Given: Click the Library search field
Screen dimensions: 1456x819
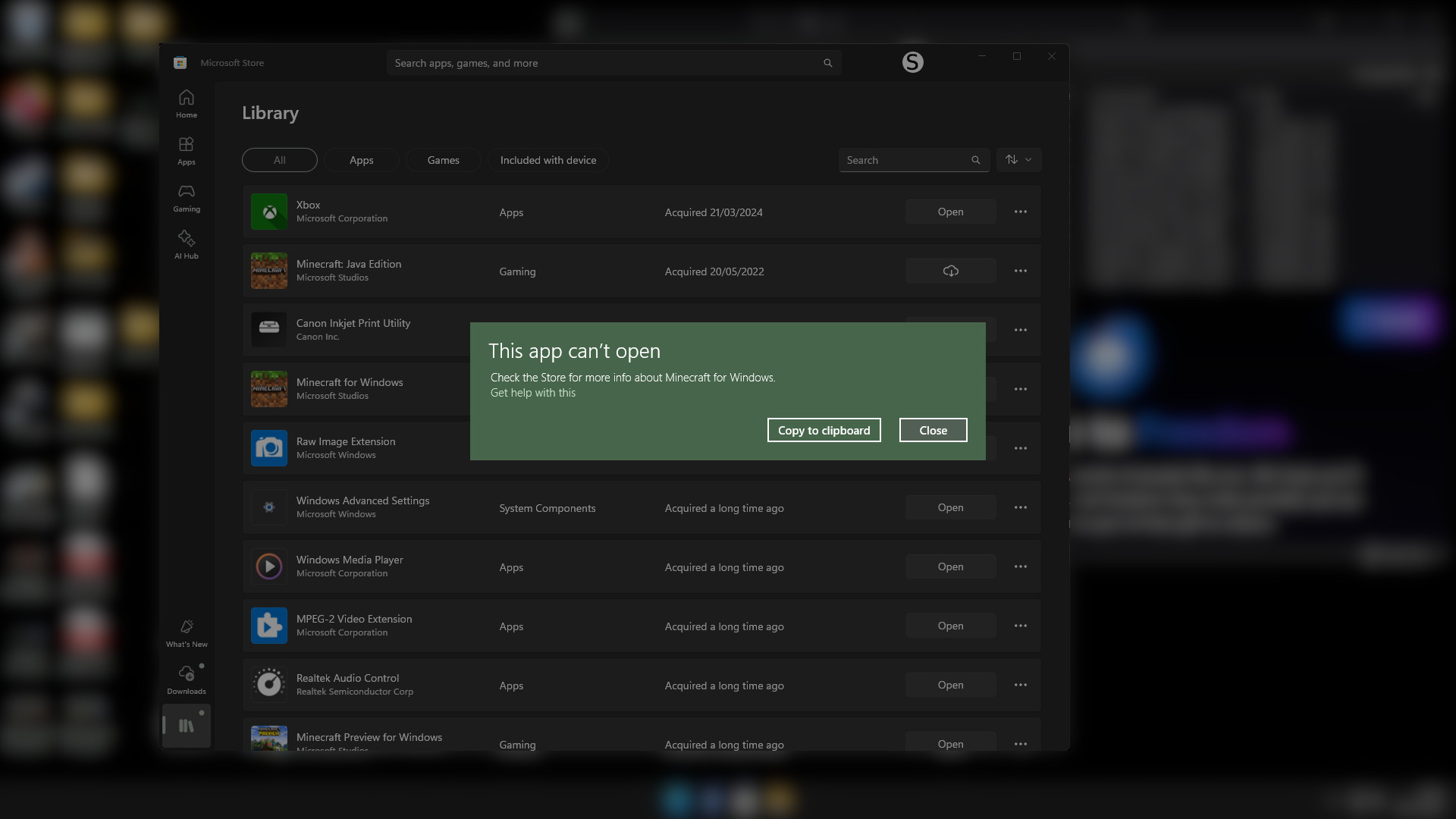Looking at the screenshot, I should click(902, 160).
